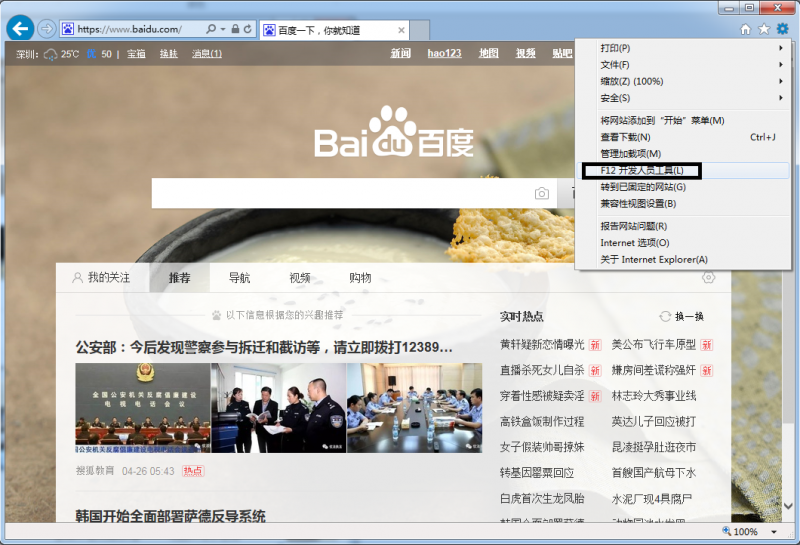The height and width of the screenshot is (545, 800).
Task: Open the 公安部 headline news article
Action: click(264, 348)
